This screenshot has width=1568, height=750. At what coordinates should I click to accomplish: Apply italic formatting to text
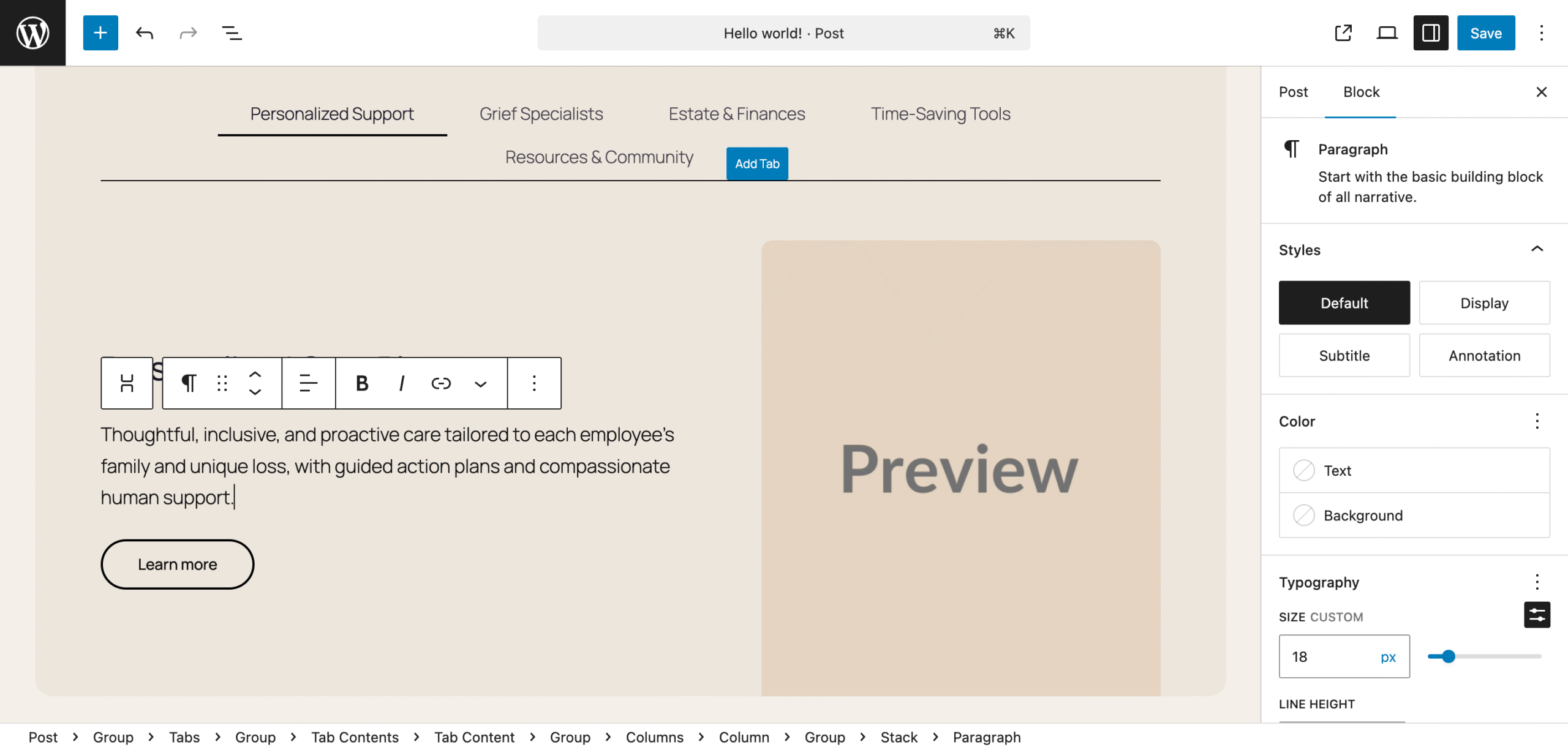tap(402, 384)
